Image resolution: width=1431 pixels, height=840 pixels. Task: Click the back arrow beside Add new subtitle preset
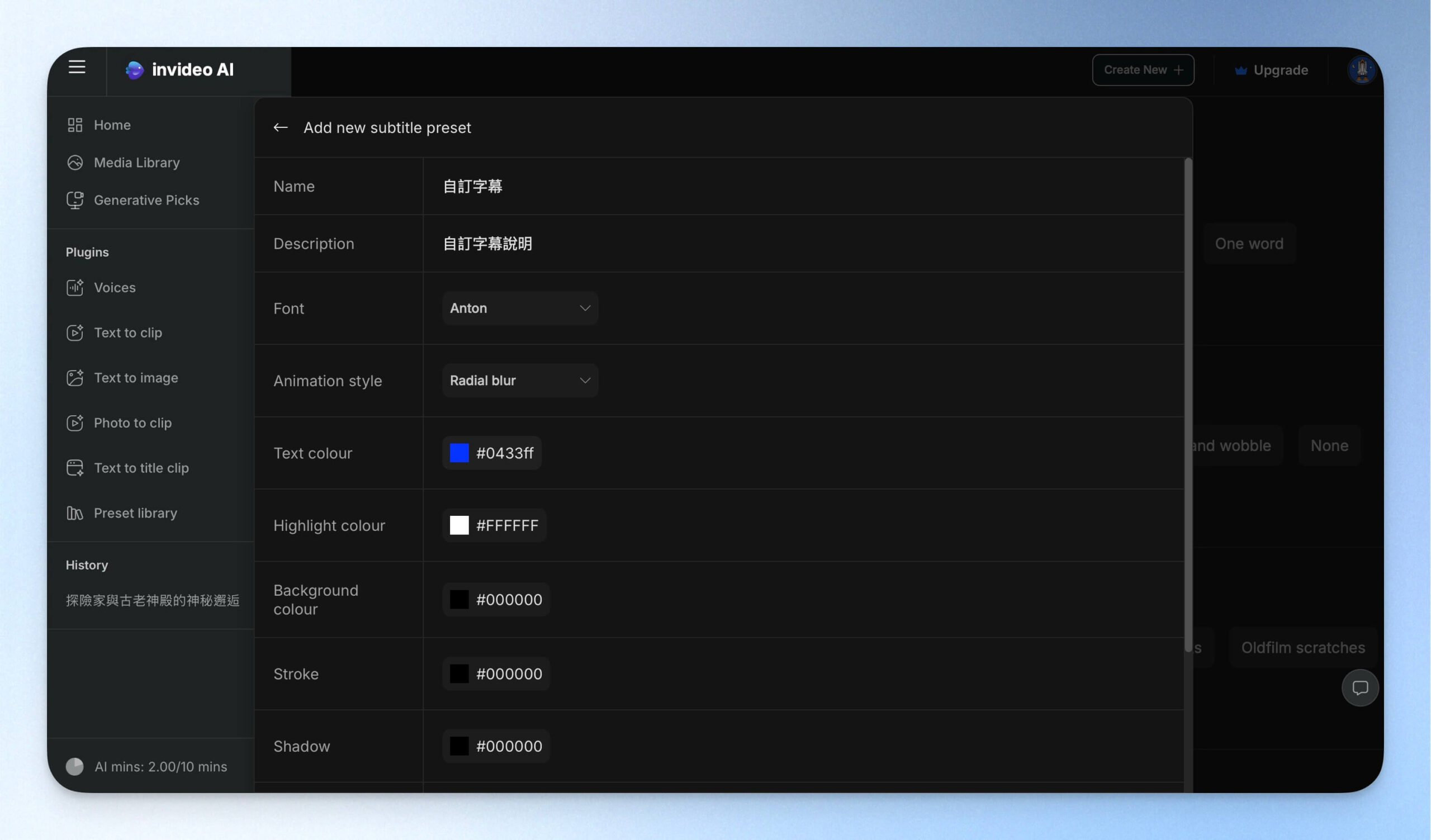click(x=281, y=127)
